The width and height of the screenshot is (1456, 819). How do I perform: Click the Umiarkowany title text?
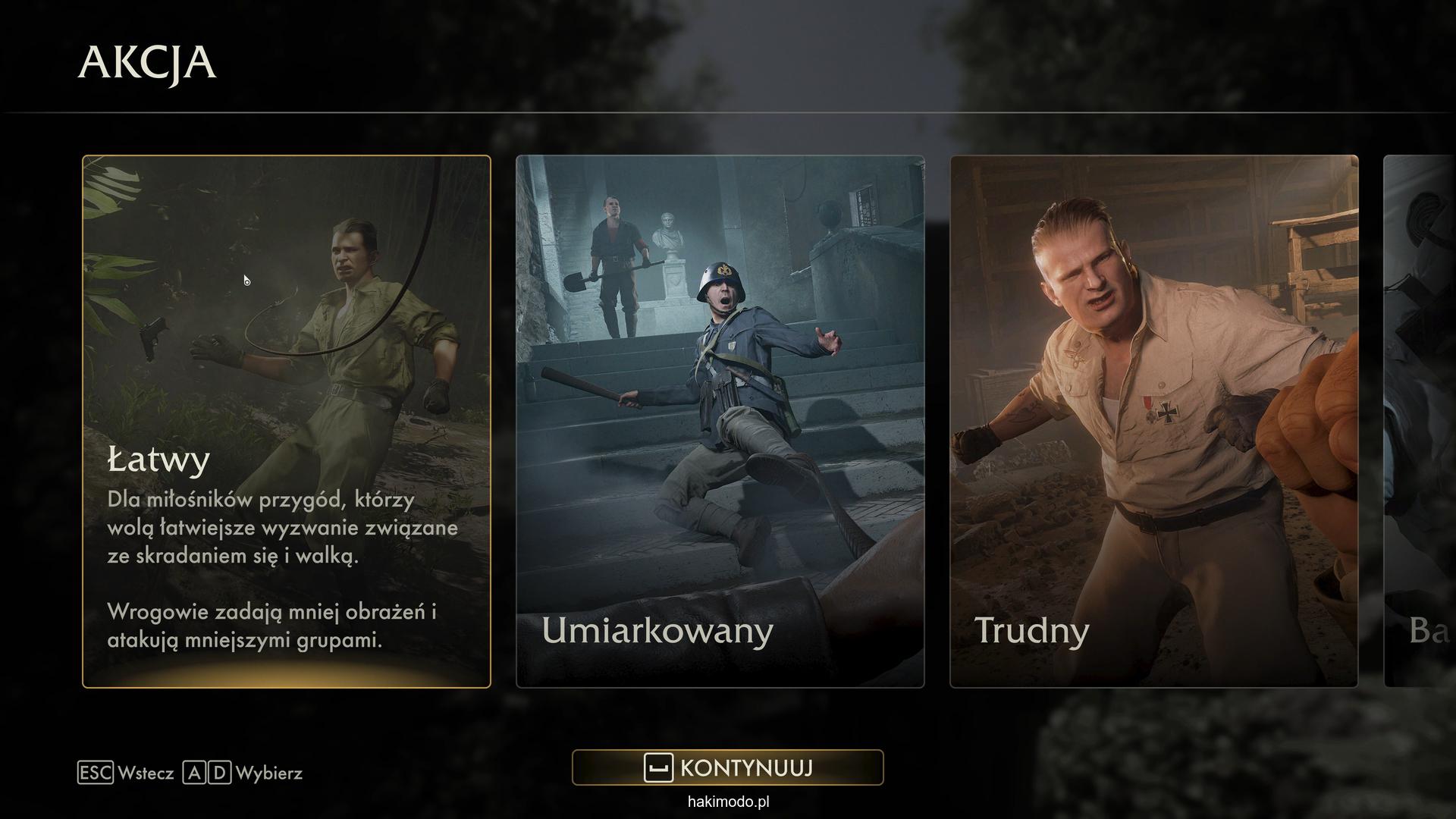click(x=657, y=630)
